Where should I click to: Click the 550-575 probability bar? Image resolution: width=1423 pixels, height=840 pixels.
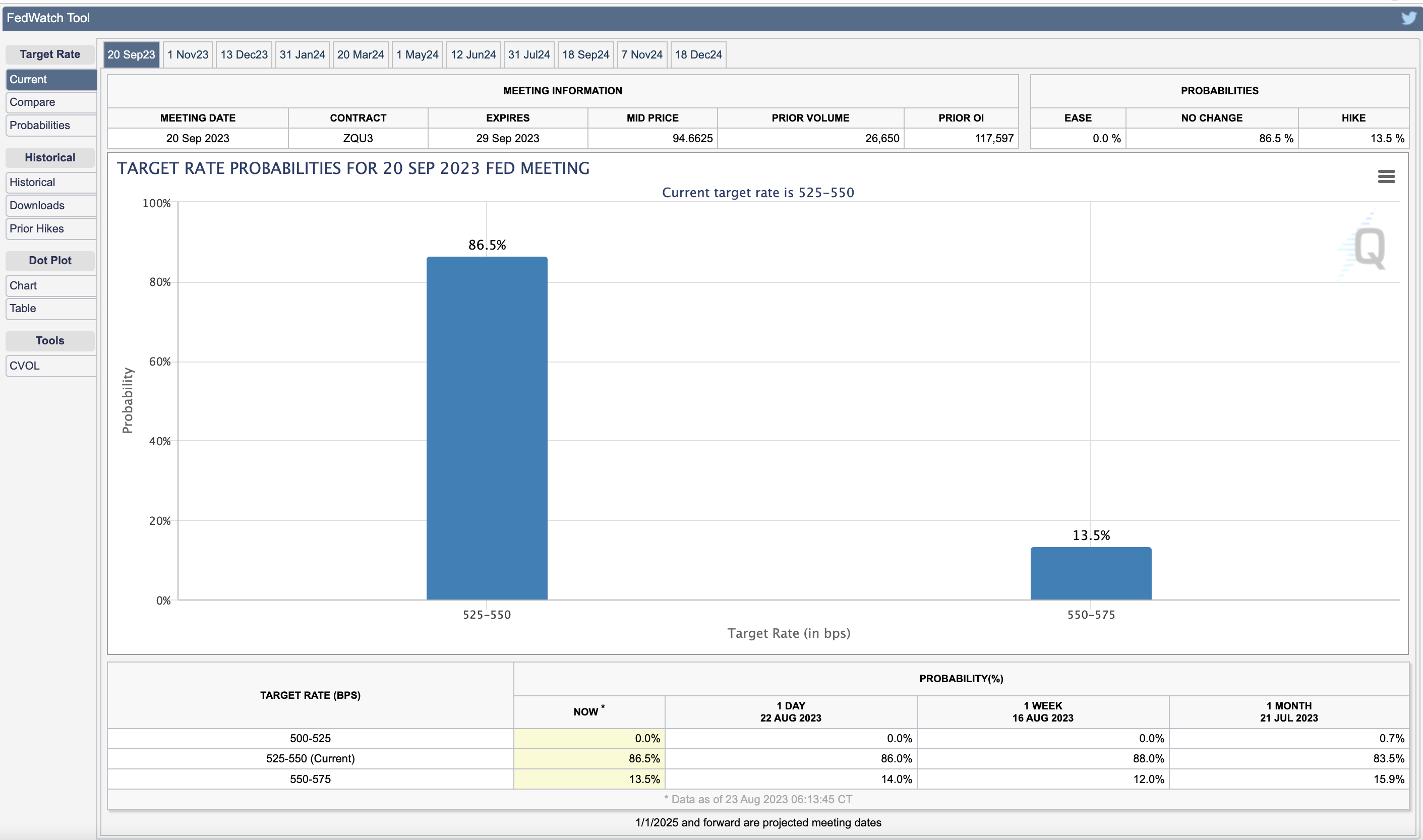point(1091,573)
